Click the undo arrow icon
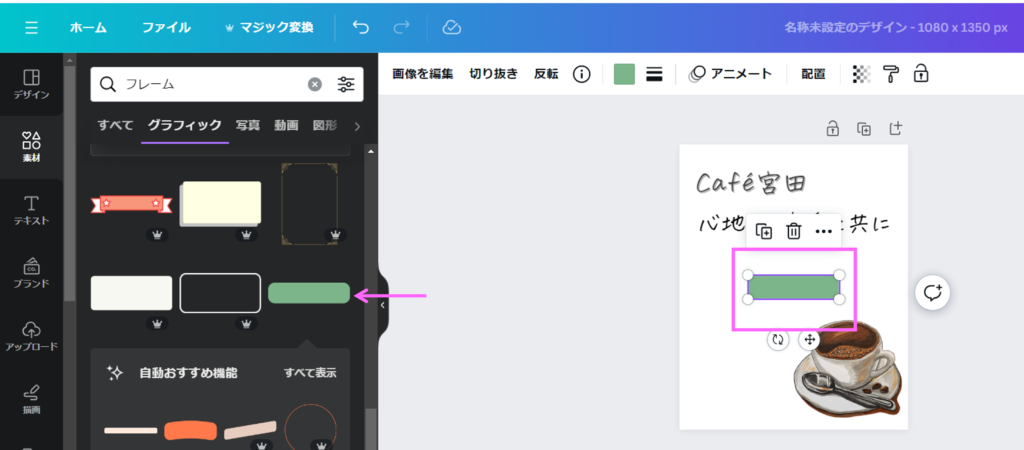1024x450 pixels. click(x=361, y=27)
